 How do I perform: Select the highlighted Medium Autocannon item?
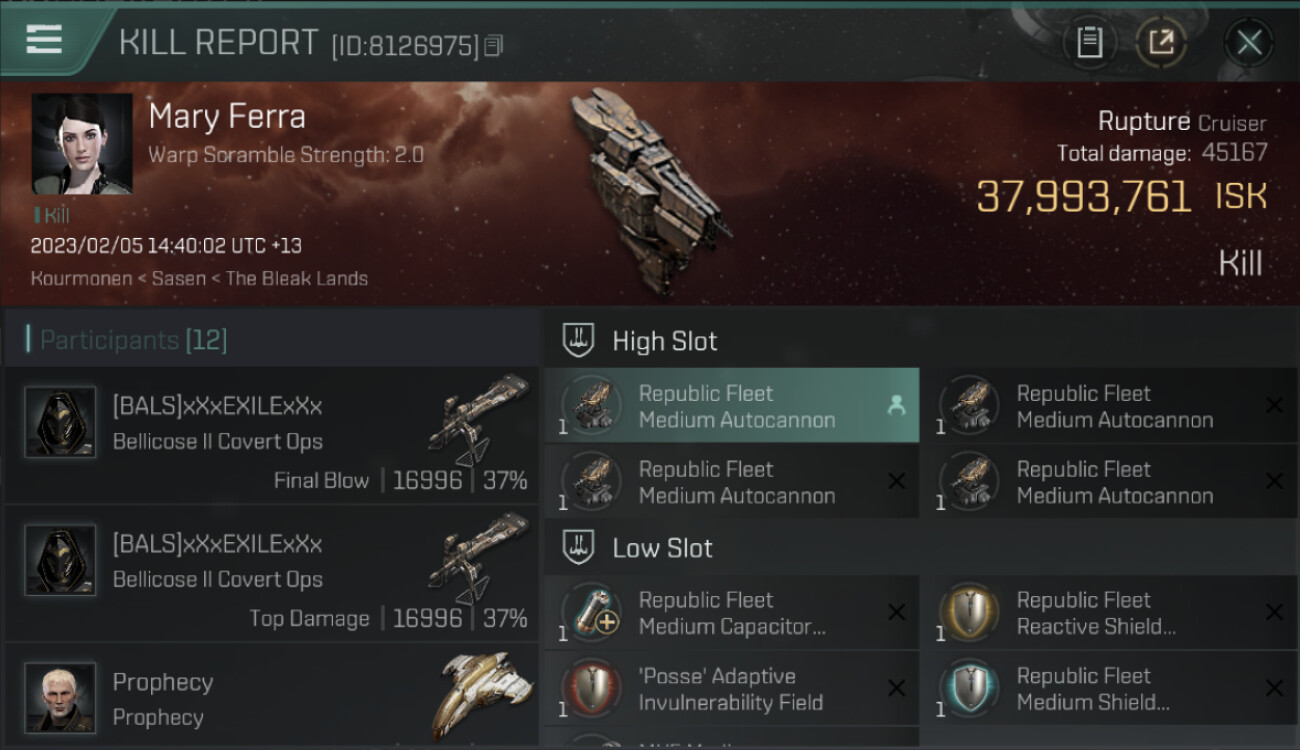731,406
